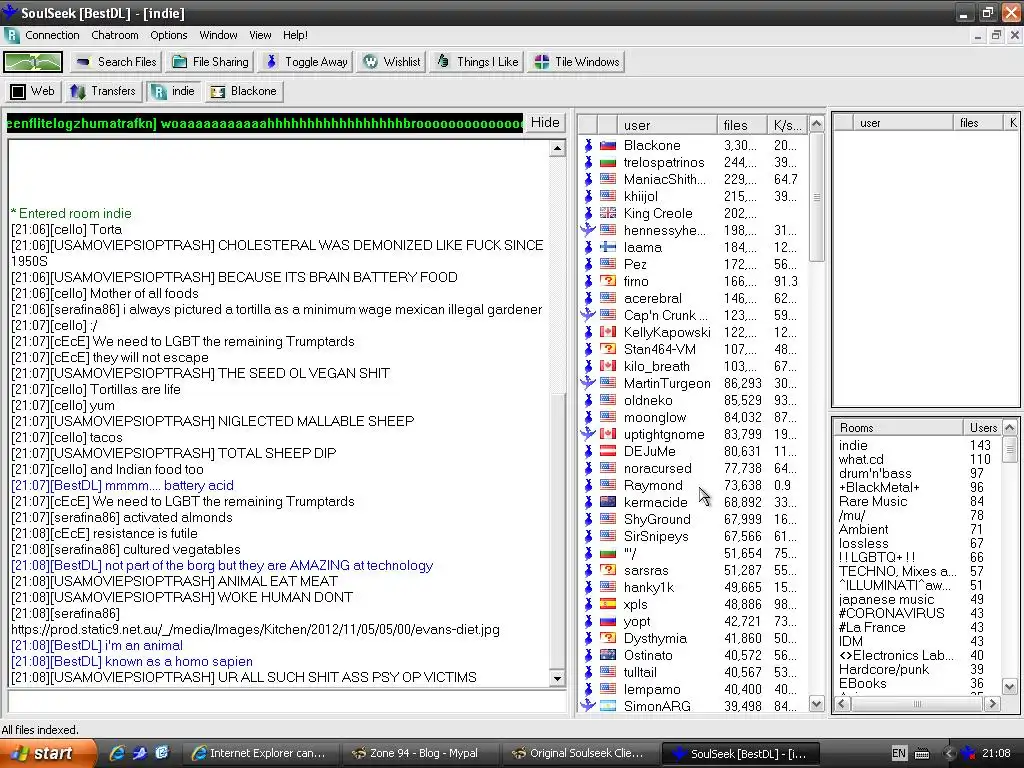Click the unknown-country icon beside firno
1024x768 pixels.
pos(608,281)
